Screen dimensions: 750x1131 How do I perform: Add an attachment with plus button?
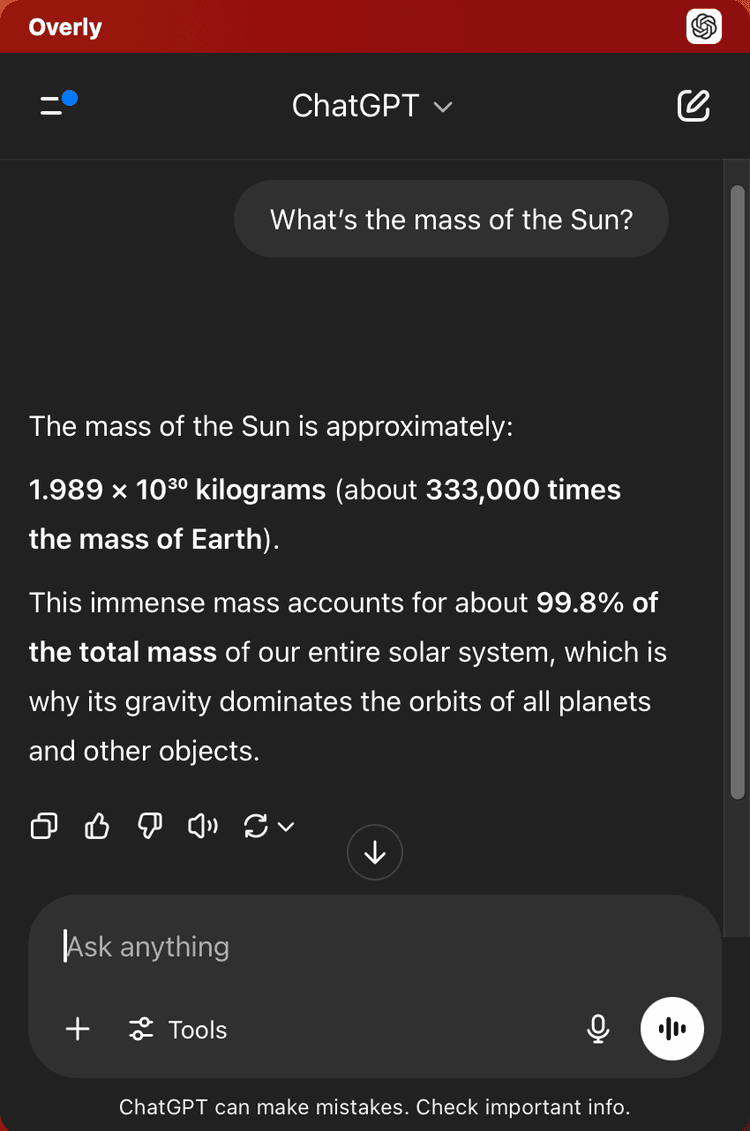tap(78, 1029)
